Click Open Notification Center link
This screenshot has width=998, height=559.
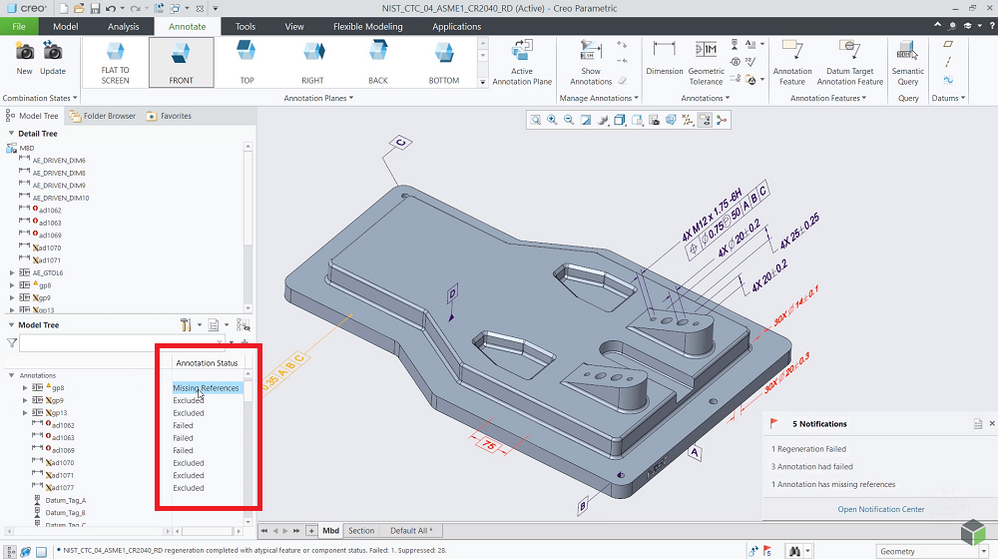click(x=882, y=509)
